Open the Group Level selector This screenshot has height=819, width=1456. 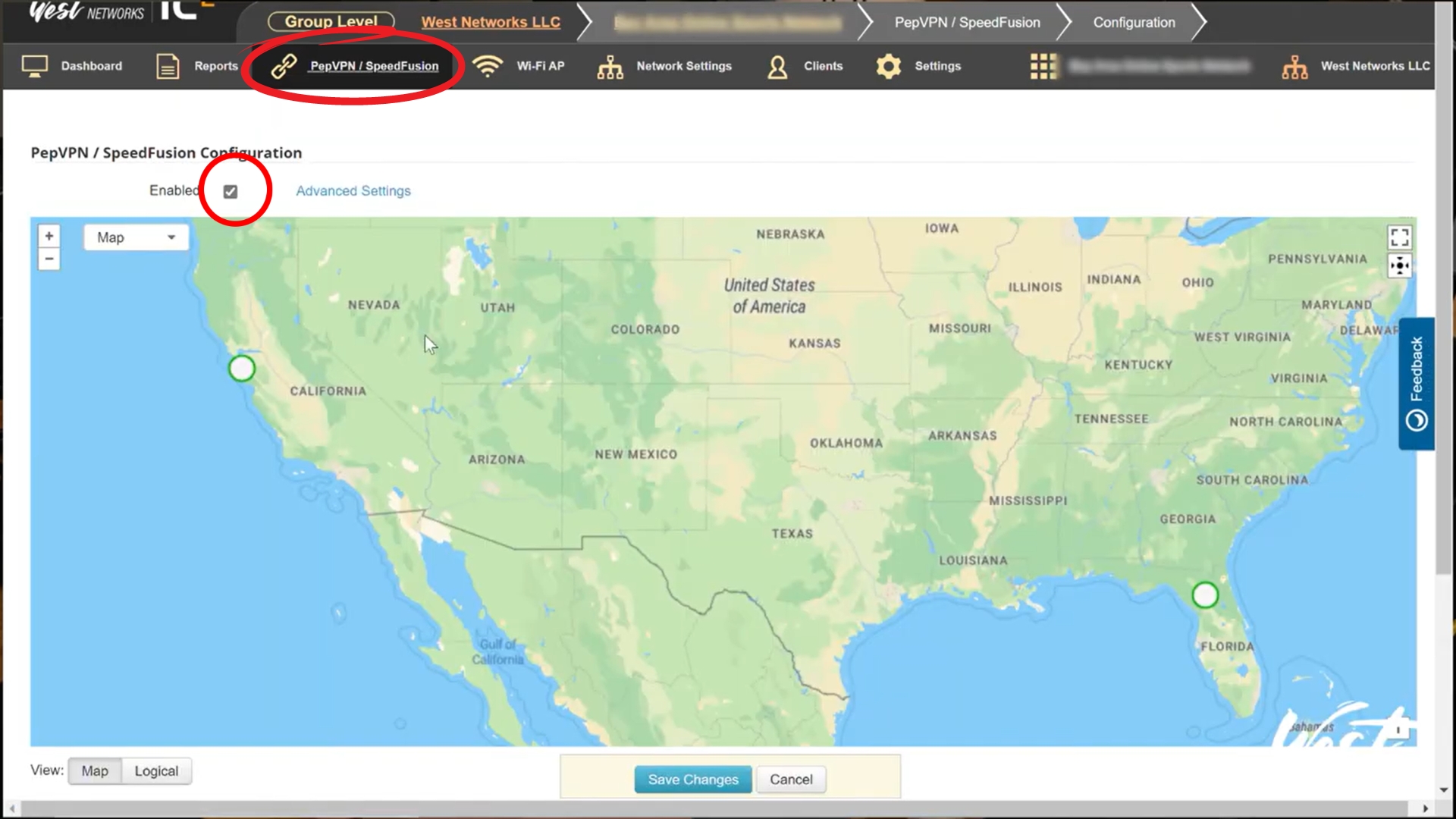(x=331, y=22)
